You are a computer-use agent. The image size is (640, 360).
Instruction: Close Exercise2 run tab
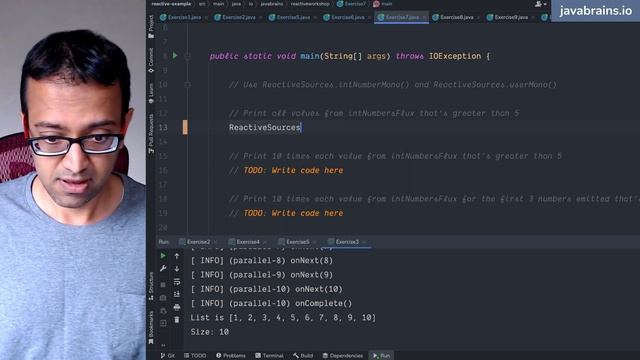[x=215, y=242]
